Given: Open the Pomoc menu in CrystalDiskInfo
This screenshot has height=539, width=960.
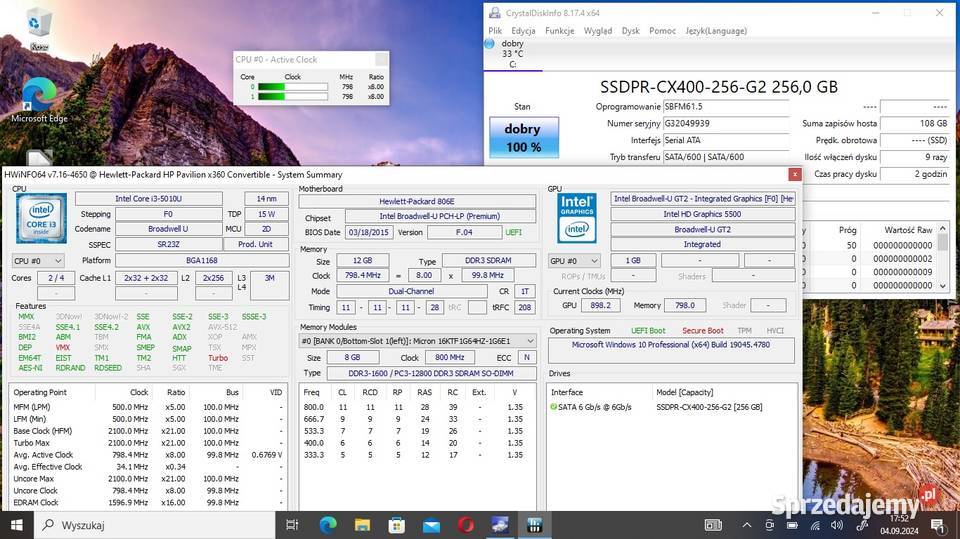Looking at the screenshot, I should (x=662, y=31).
